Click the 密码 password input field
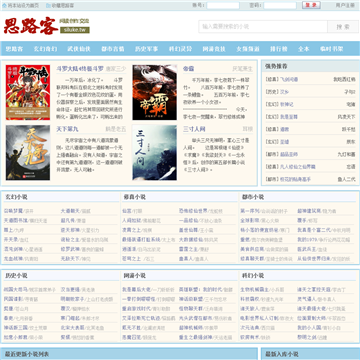 click(x=280, y=5)
